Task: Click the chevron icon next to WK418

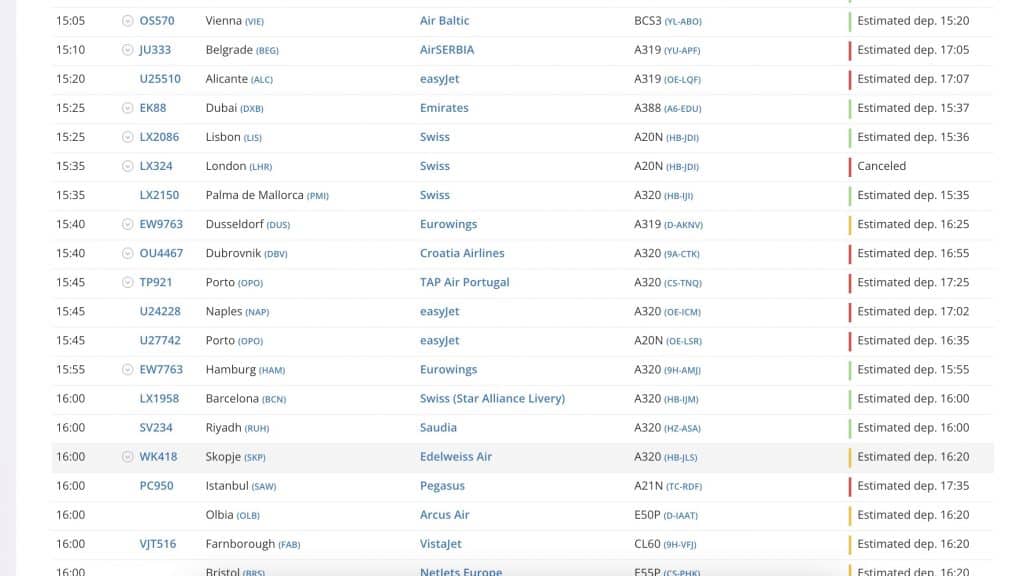Action: [127, 457]
